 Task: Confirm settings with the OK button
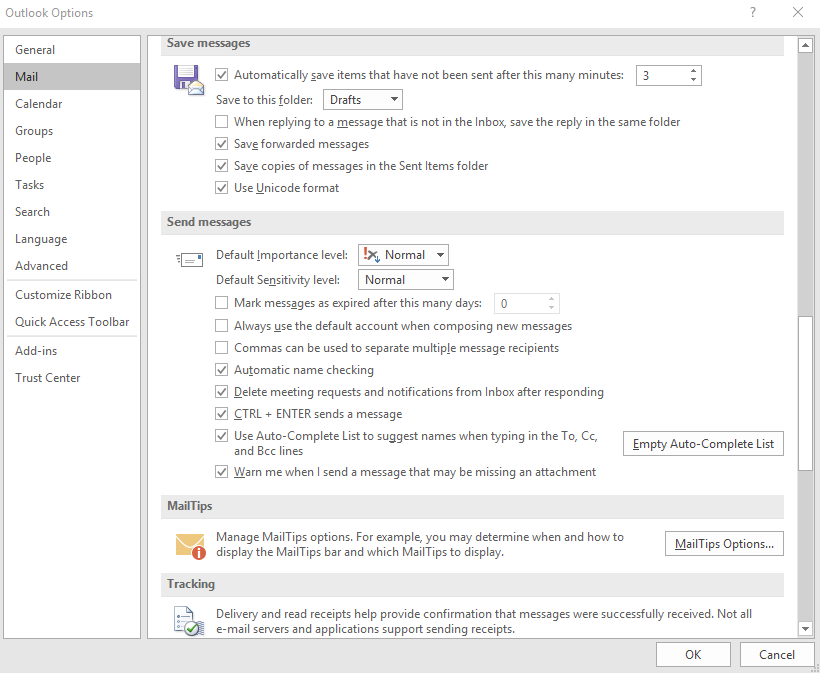point(693,655)
